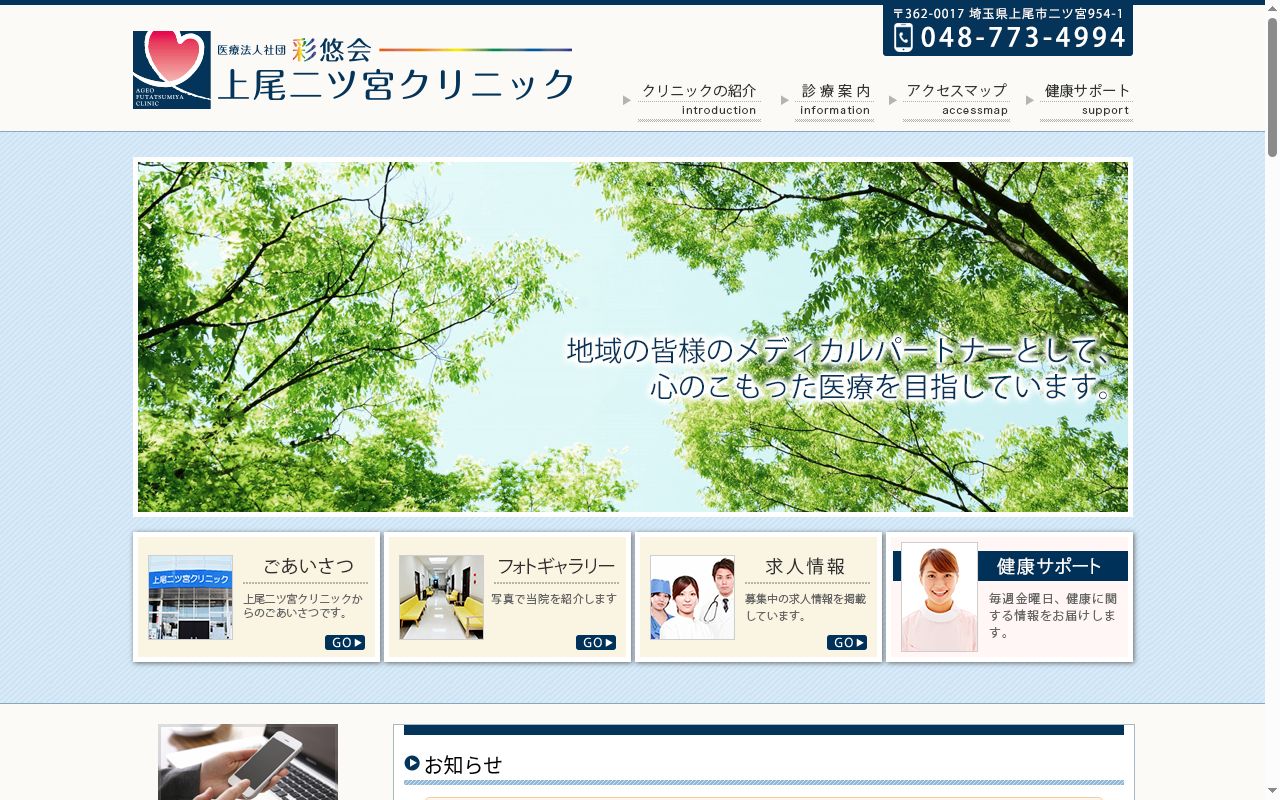Click the phone icon beside the number
Viewport: 1280px width, 800px height.
[x=904, y=38]
